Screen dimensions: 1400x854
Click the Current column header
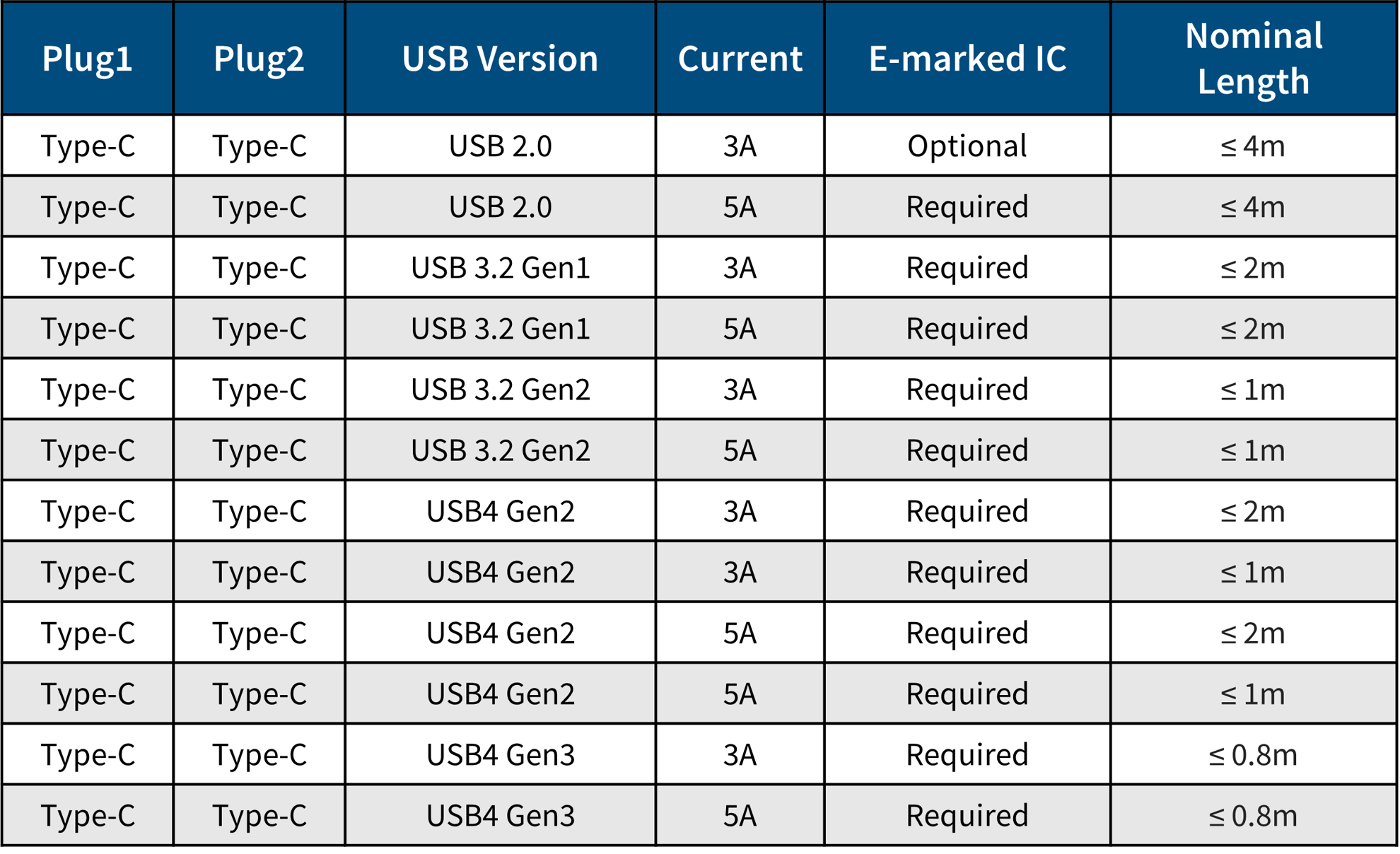click(740, 58)
